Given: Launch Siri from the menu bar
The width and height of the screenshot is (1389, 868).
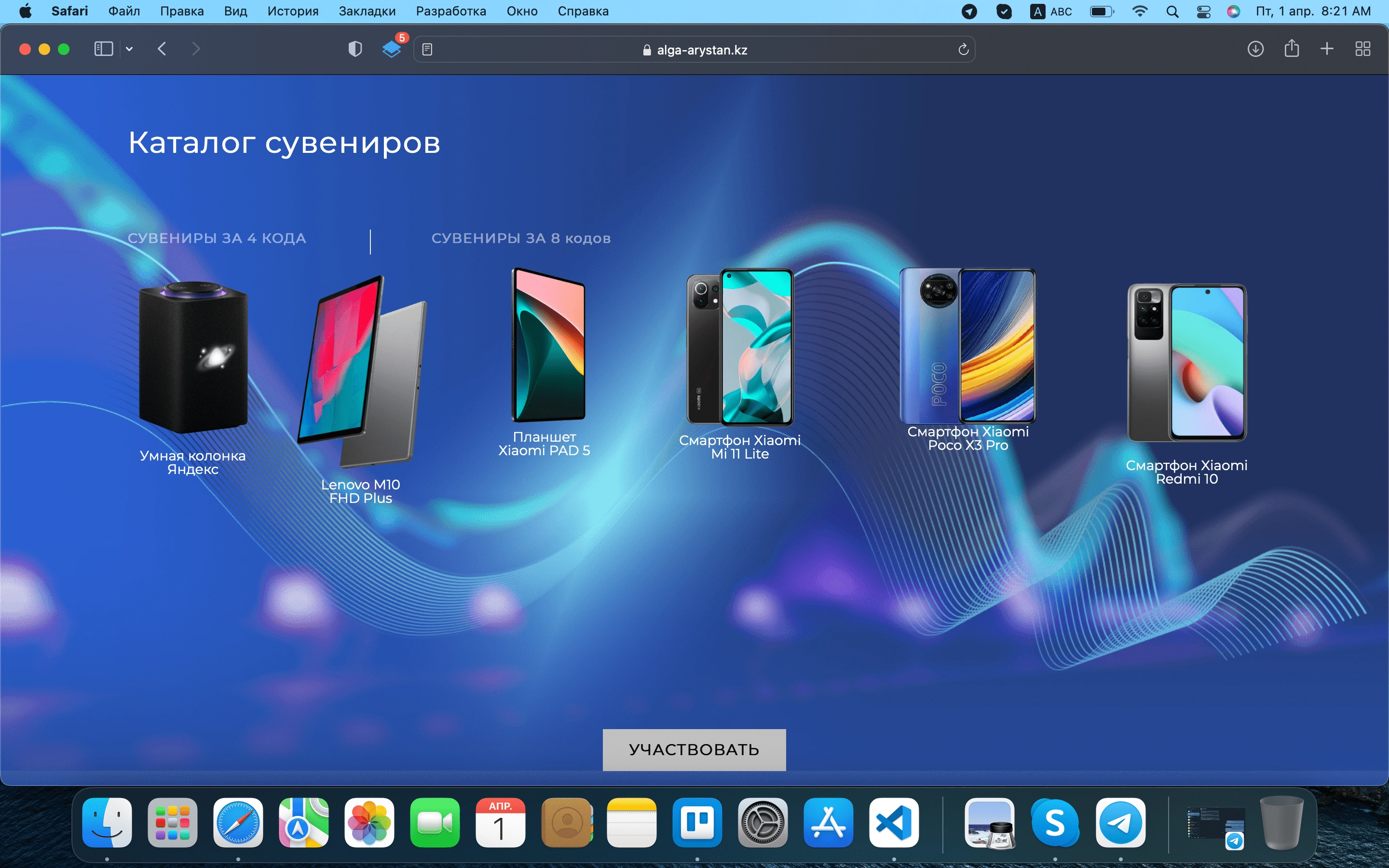Looking at the screenshot, I should [x=1233, y=12].
